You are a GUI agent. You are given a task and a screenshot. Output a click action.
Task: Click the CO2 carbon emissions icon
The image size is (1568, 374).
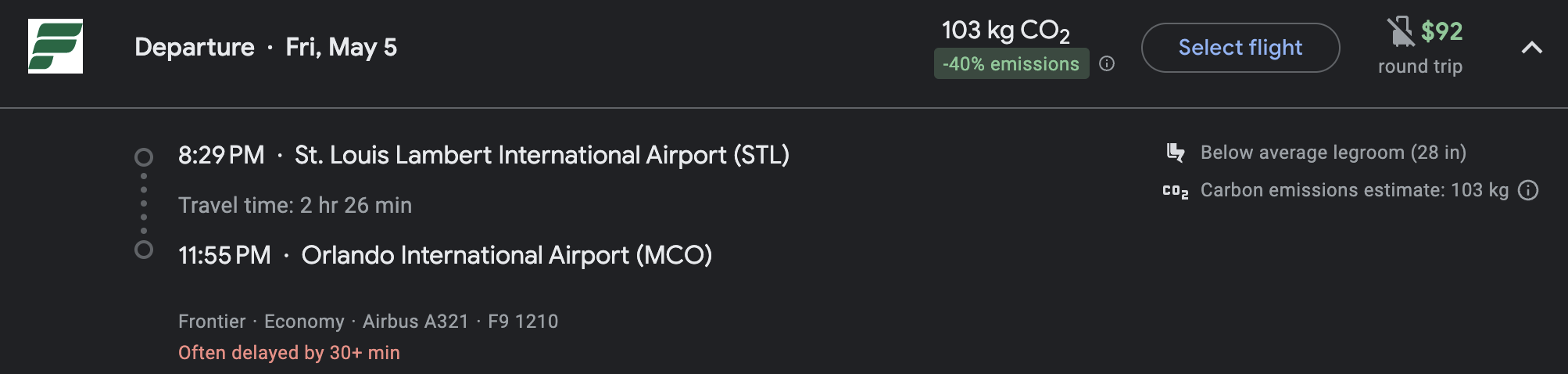(1175, 191)
